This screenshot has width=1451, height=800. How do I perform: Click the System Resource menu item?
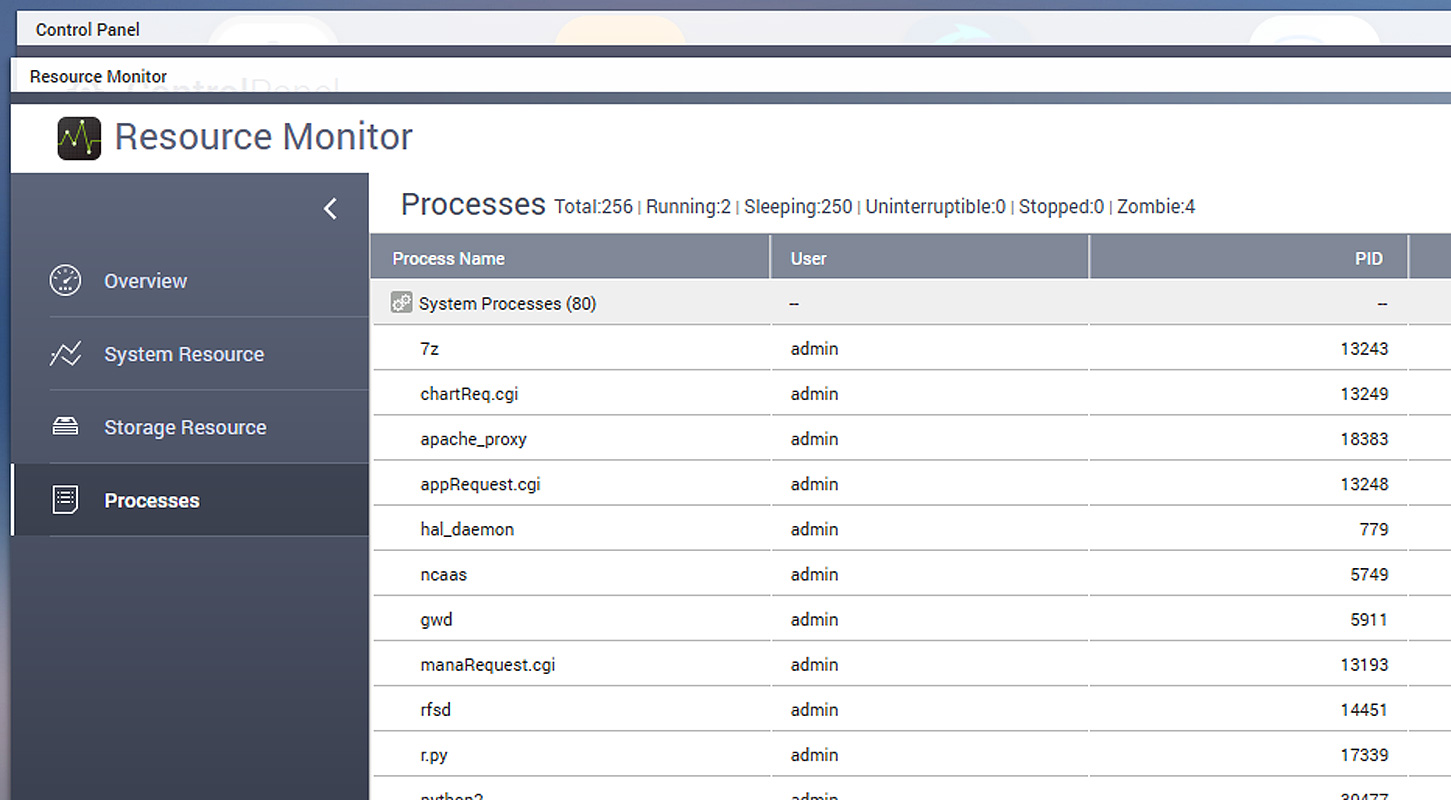click(184, 354)
